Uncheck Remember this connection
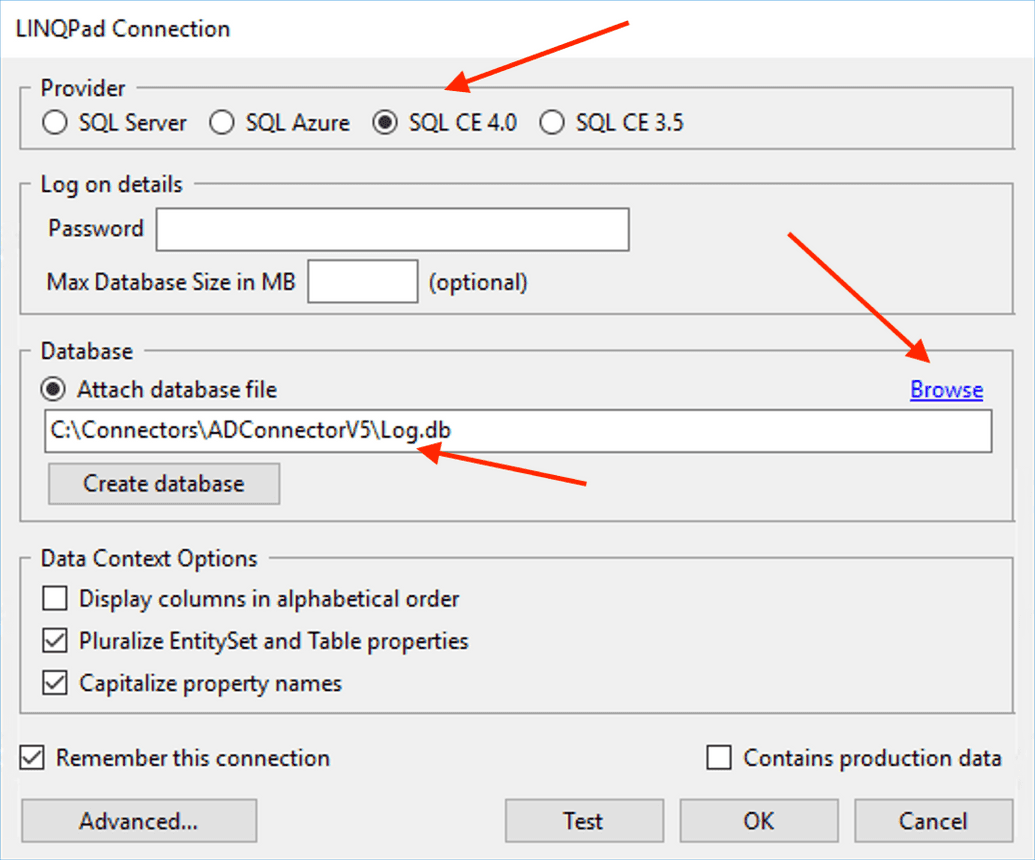Viewport: 1035px width, 860px height. point(31,758)
